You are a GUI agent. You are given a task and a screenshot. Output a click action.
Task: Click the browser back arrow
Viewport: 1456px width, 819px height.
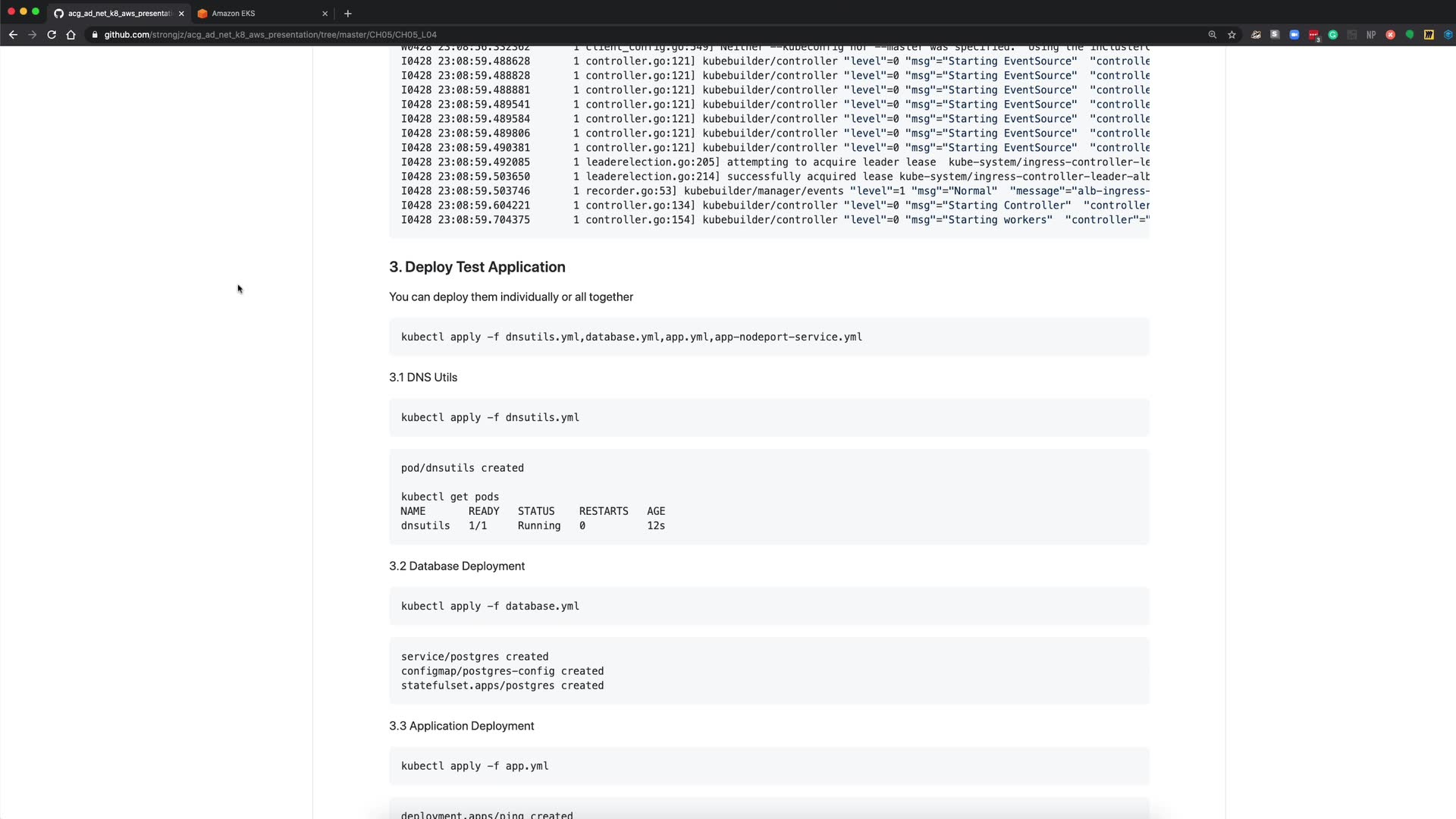[x=13, y=35]
